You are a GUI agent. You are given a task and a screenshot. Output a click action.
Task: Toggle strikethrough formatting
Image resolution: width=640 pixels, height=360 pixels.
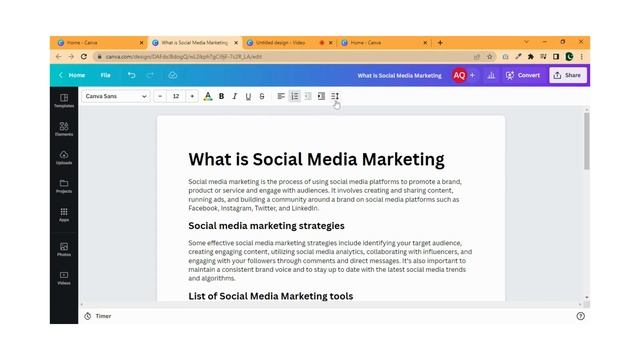(262, 96)
